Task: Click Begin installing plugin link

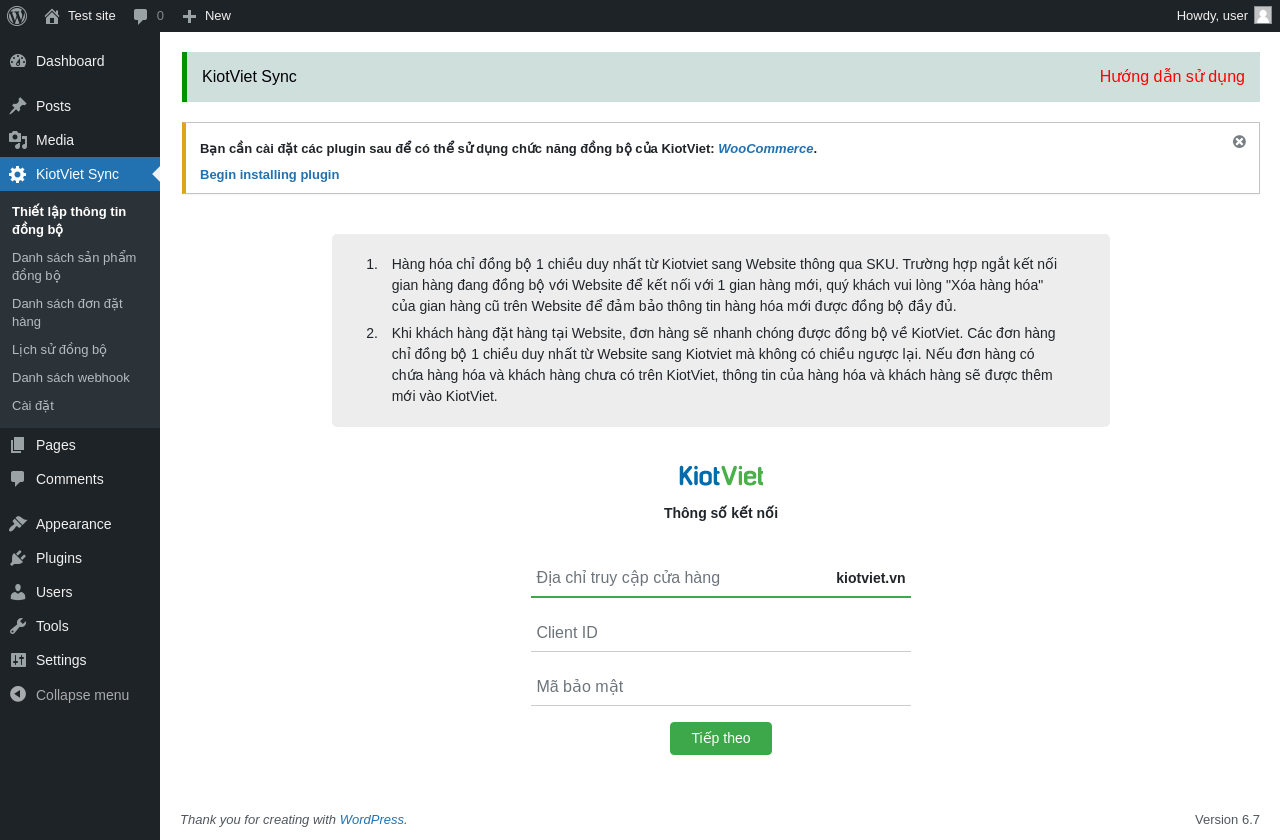Action: pyautogui.click(x=269, y=175)
